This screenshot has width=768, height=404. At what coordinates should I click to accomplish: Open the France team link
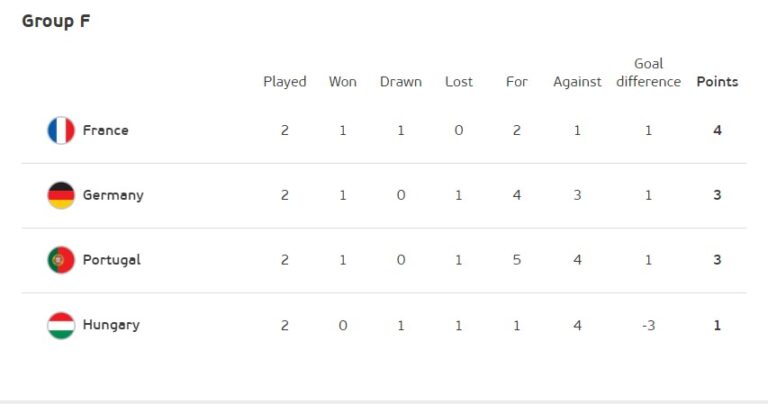106,130
